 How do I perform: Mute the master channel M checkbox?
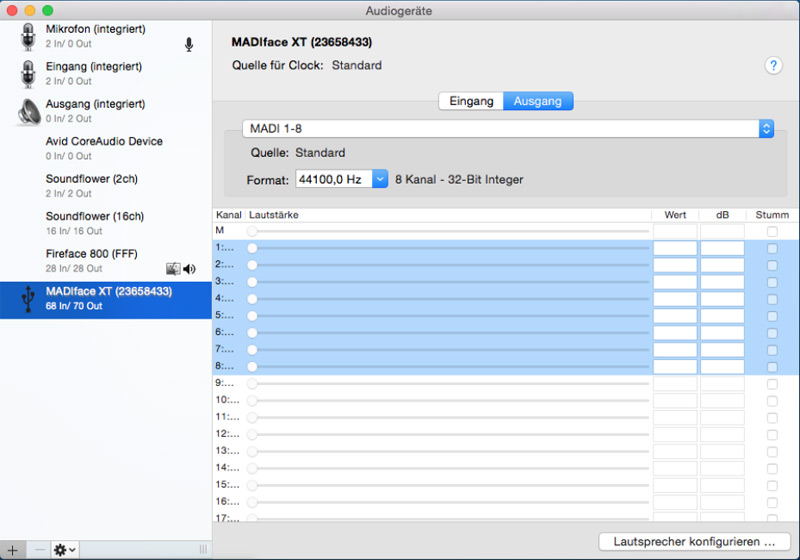[x=771, y=231]
